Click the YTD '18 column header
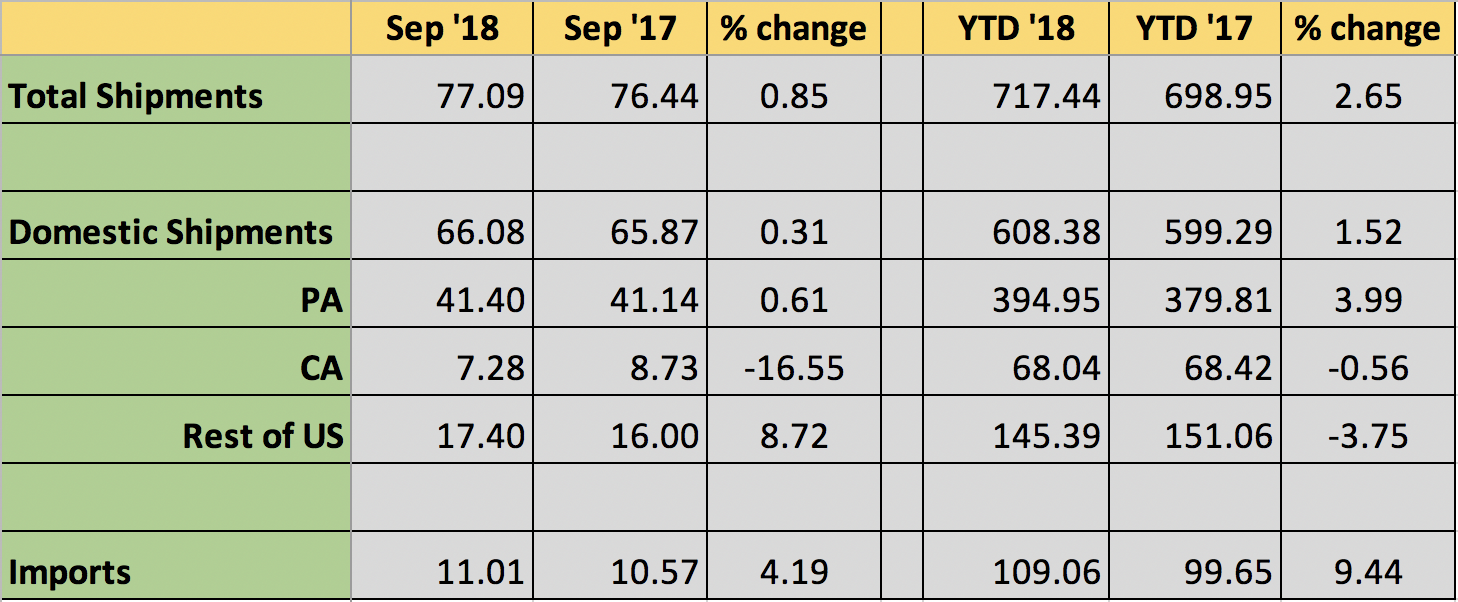Screen dimensions: 1458x602 click(1015, 28)
